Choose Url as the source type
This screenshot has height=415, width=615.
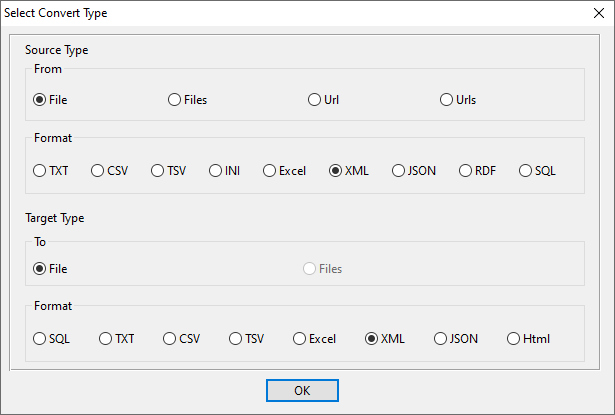(x=315, y=100)
